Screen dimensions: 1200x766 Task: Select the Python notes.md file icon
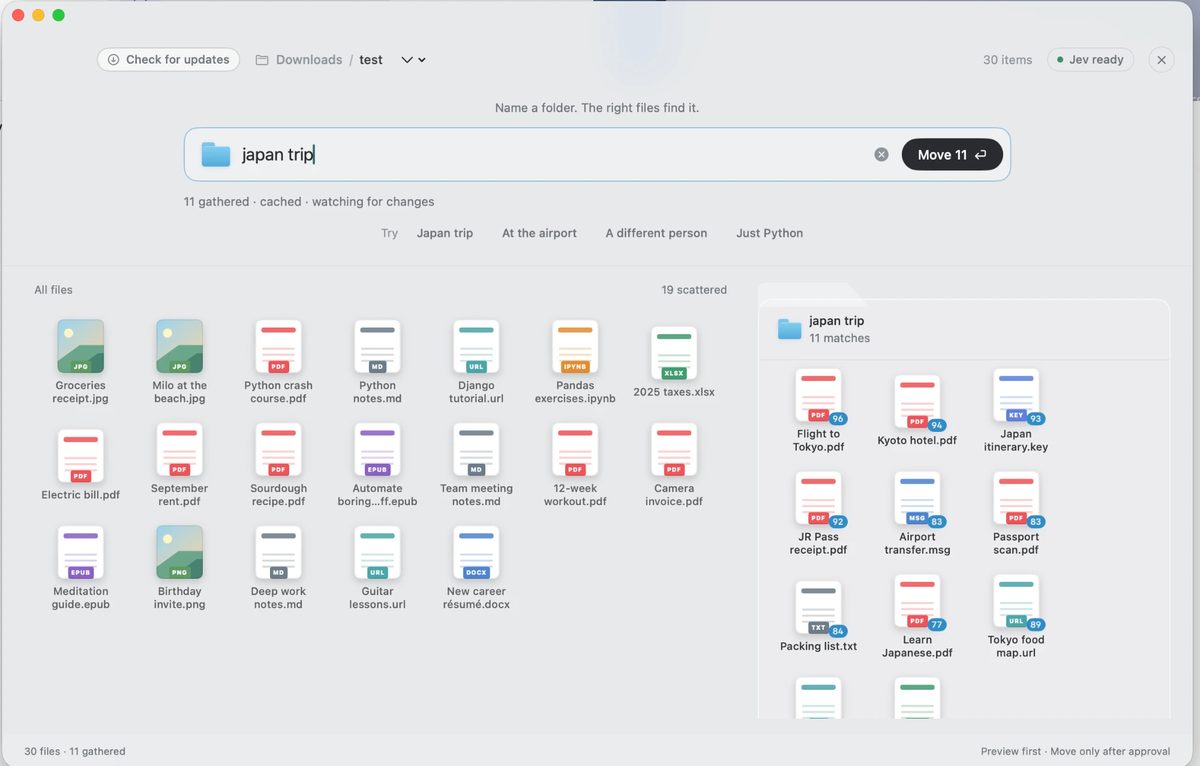click(377, 346)
